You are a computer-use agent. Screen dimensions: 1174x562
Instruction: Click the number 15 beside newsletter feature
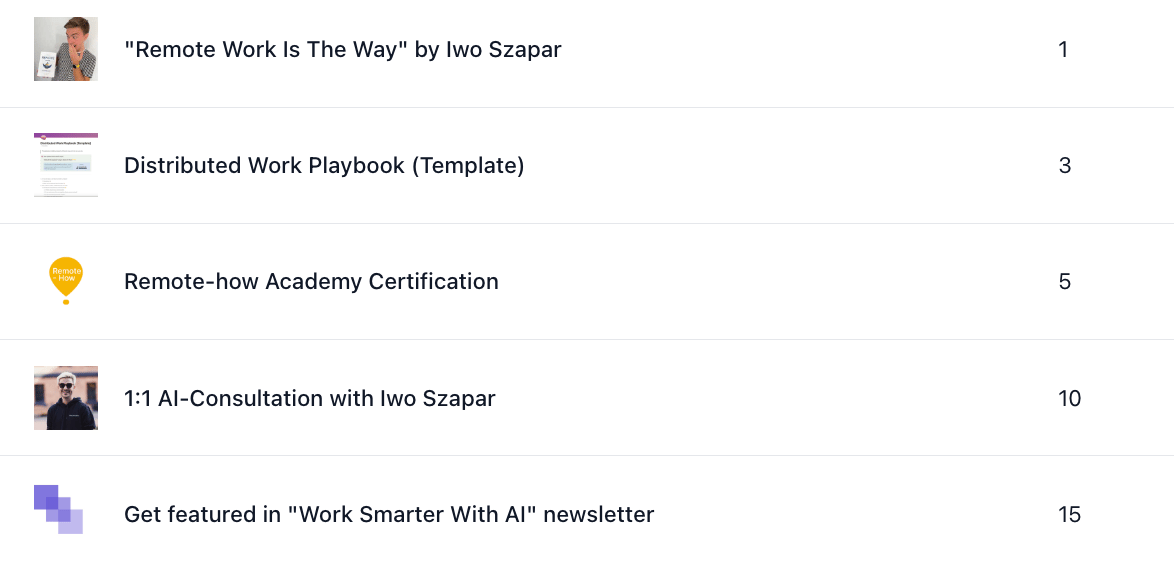coord(1070,515)
